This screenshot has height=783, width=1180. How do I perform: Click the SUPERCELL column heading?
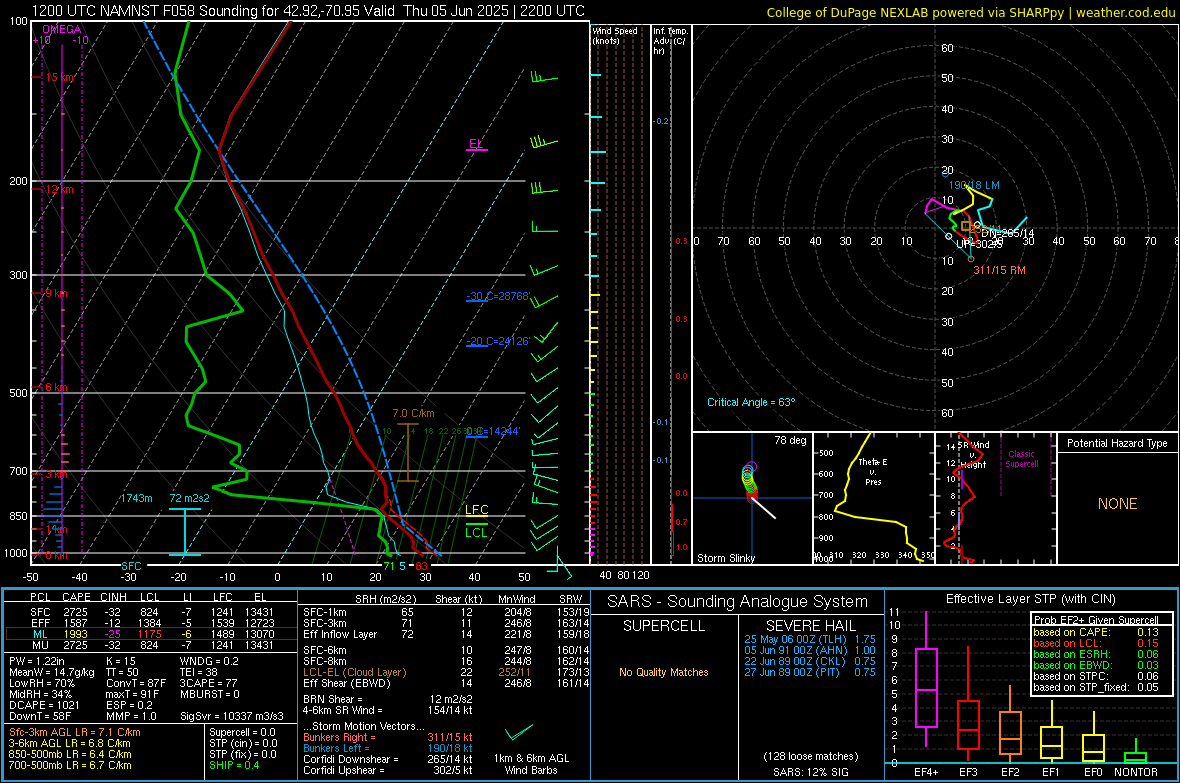click(x=664, y=626)
